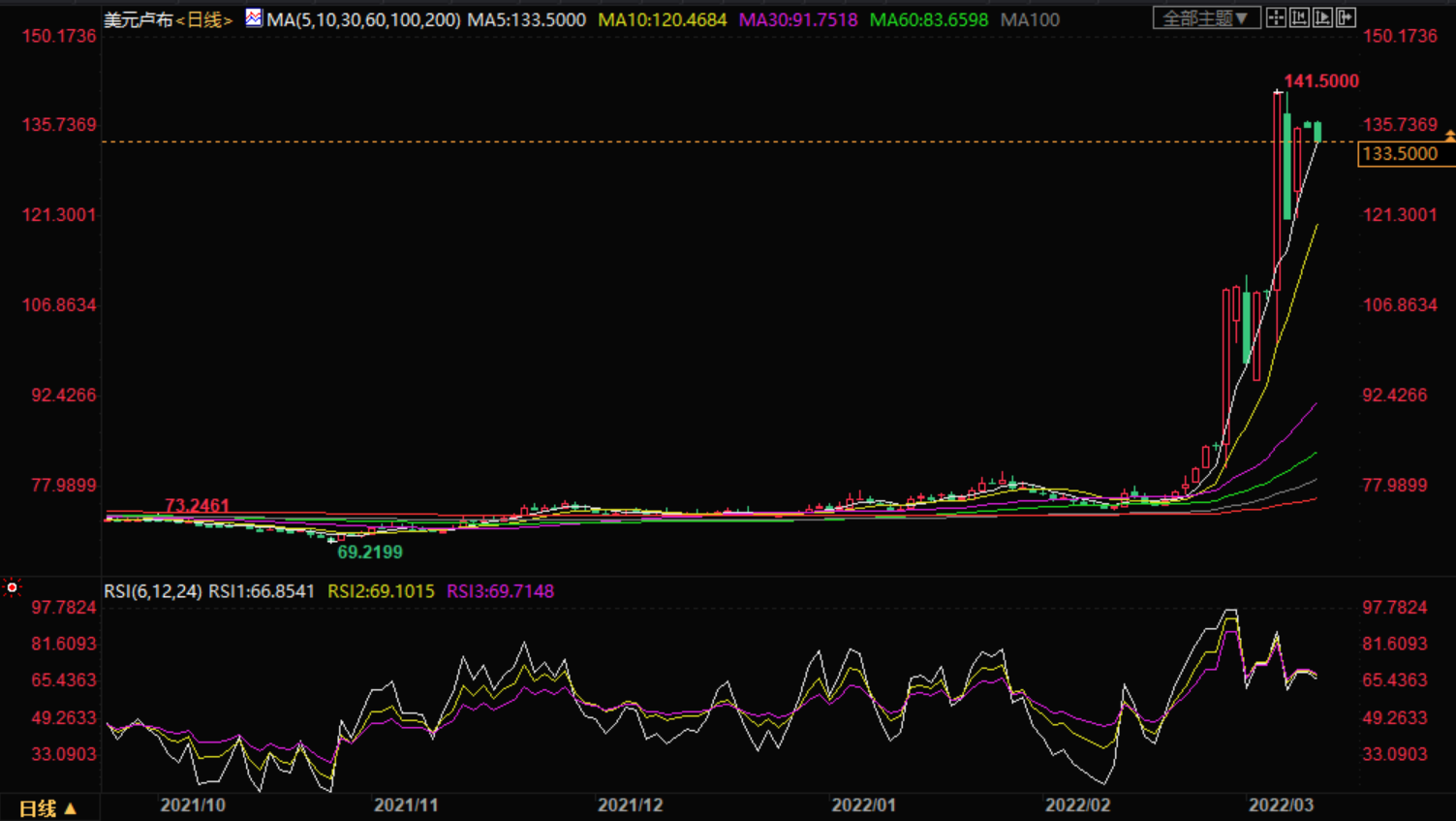Select the gray MA100 legend entry
1456x821 pixels.
pos(1030,19)
